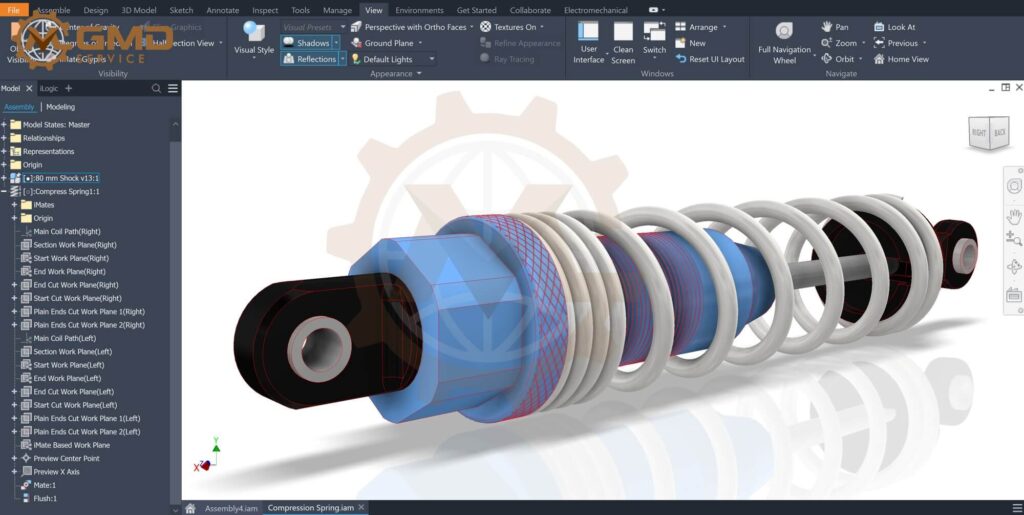Select 80 mm Shock v13:1 component

(61, 178)
